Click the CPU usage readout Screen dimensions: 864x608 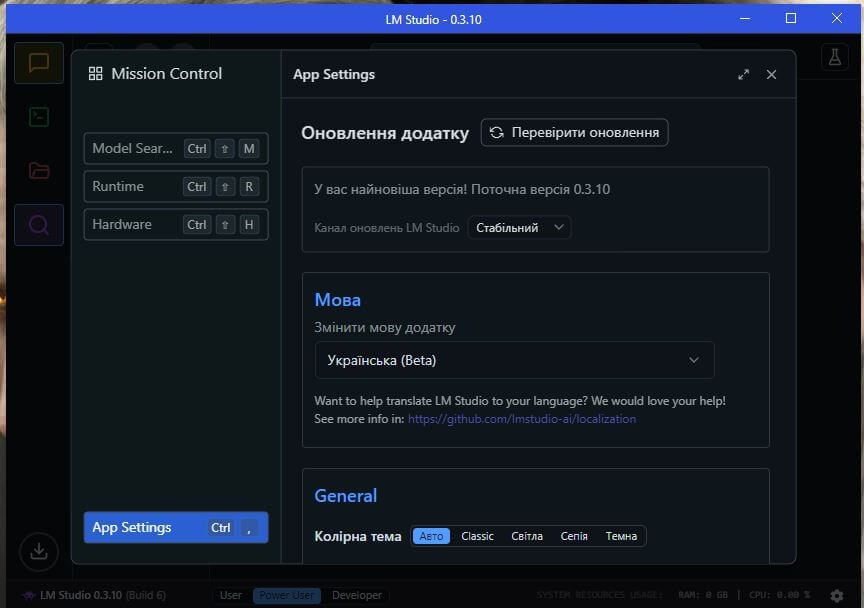tap(779, 595)
